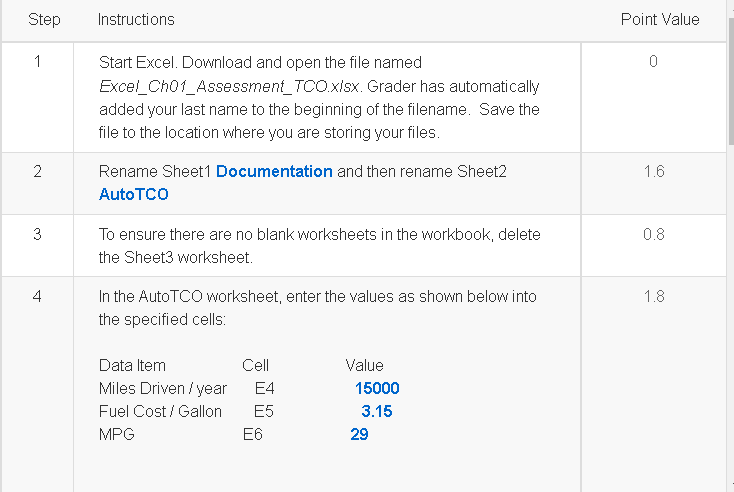Viewport: 734px width, 492px height.
Task: Click the cell reference E4
Action: click(x=264, y=388)
